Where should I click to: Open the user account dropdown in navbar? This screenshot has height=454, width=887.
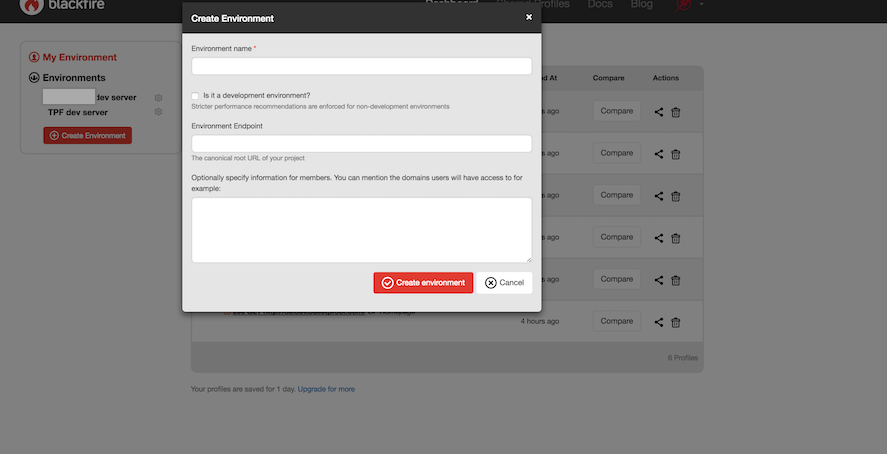(689, 5)
